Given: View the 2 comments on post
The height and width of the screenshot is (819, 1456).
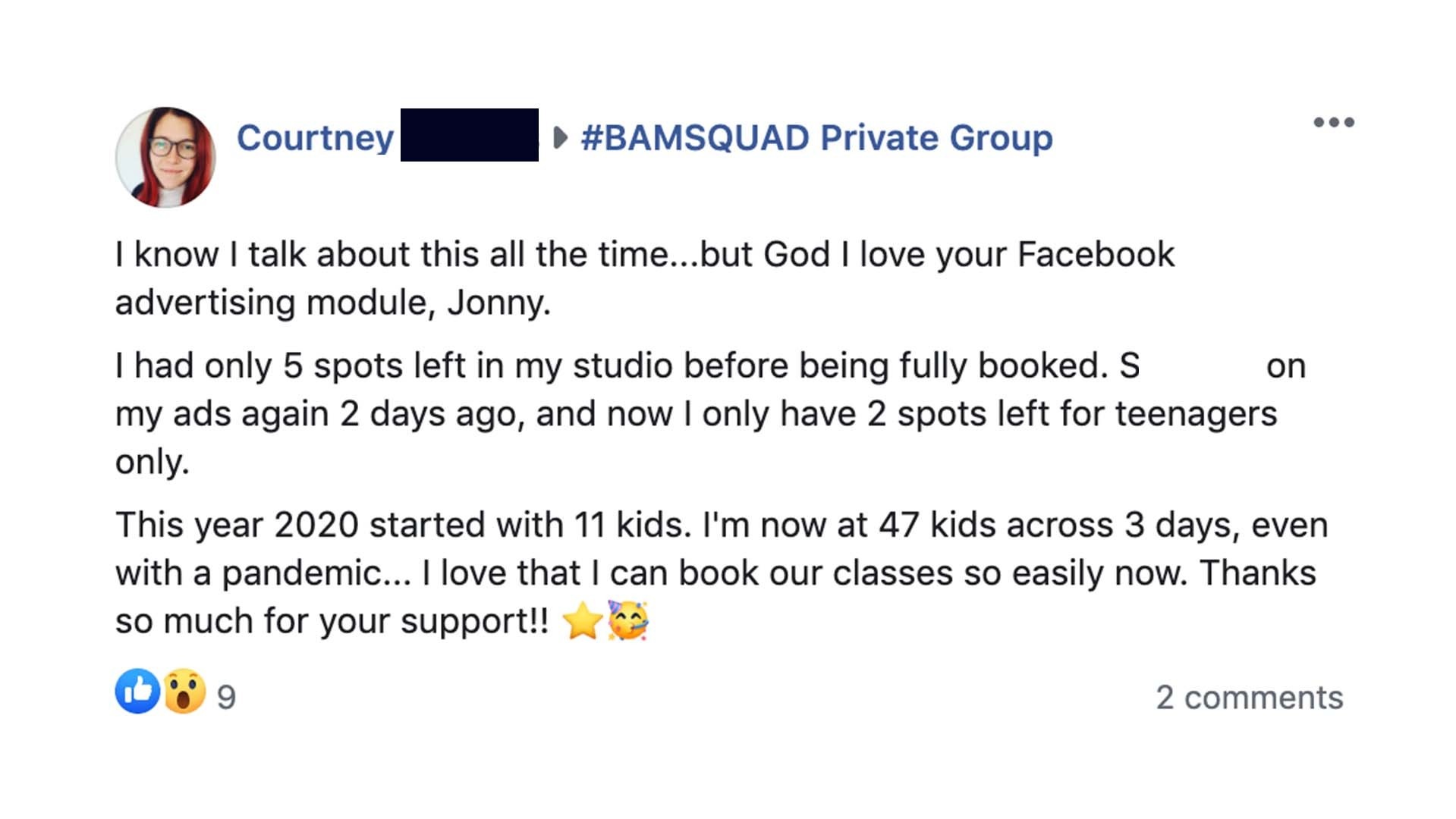Looking at the screenshot, I should click(1249, 697).
